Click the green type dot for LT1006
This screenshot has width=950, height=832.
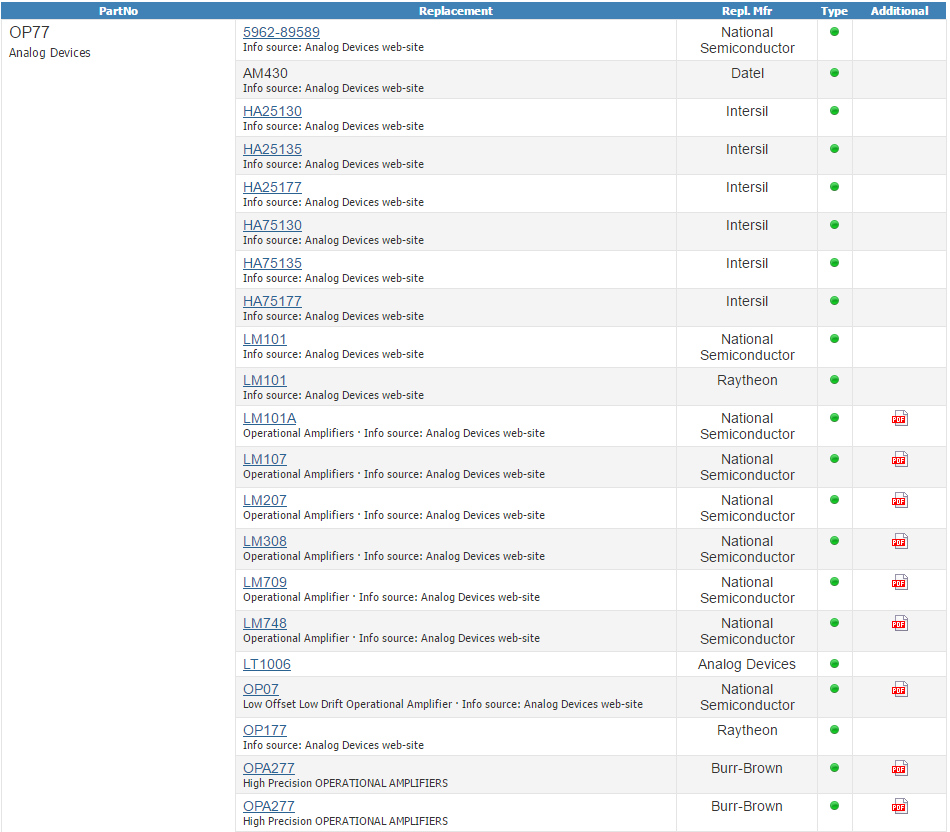[834, 664]
